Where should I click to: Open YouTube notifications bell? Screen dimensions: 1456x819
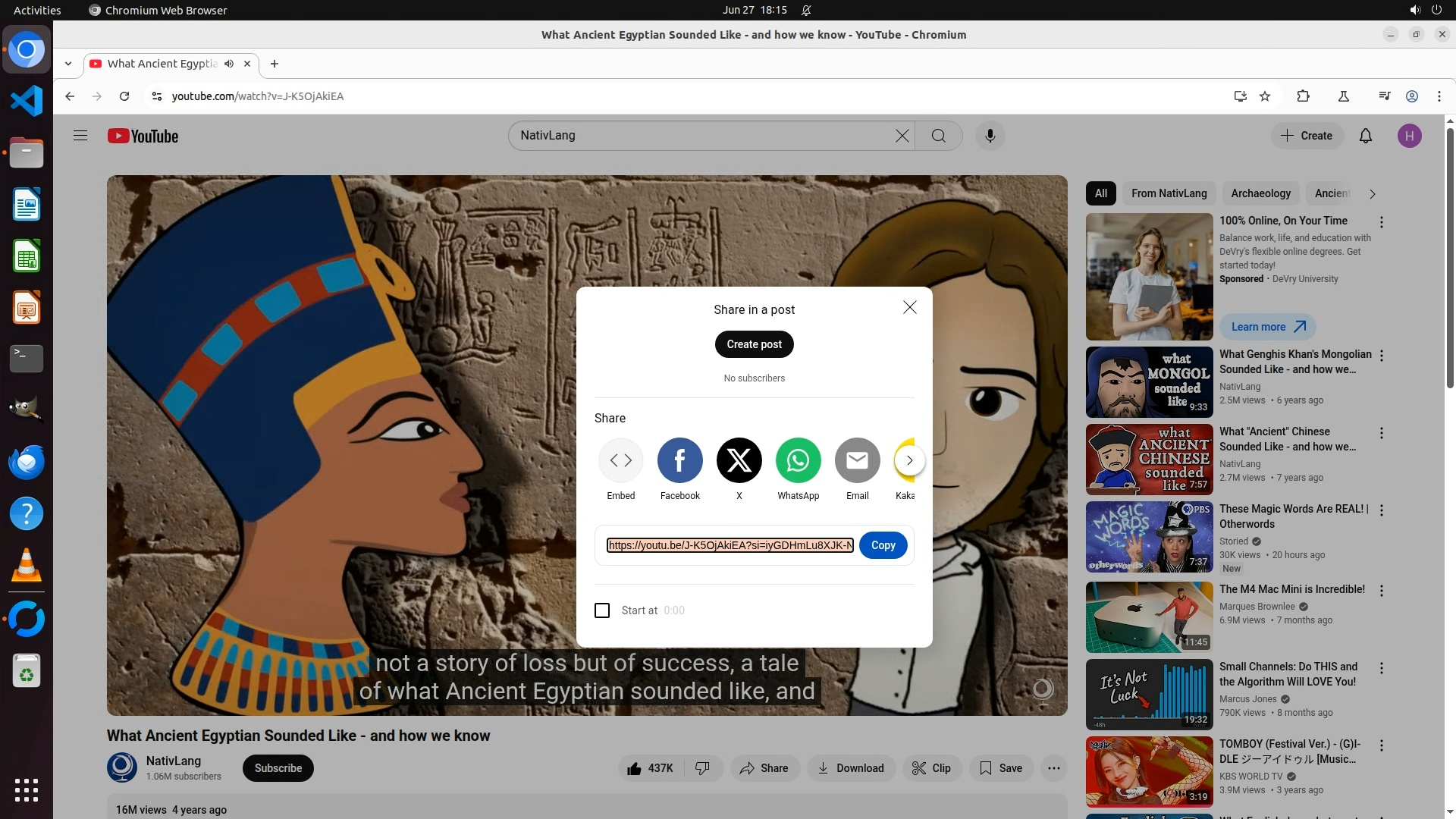point(1365,136)
